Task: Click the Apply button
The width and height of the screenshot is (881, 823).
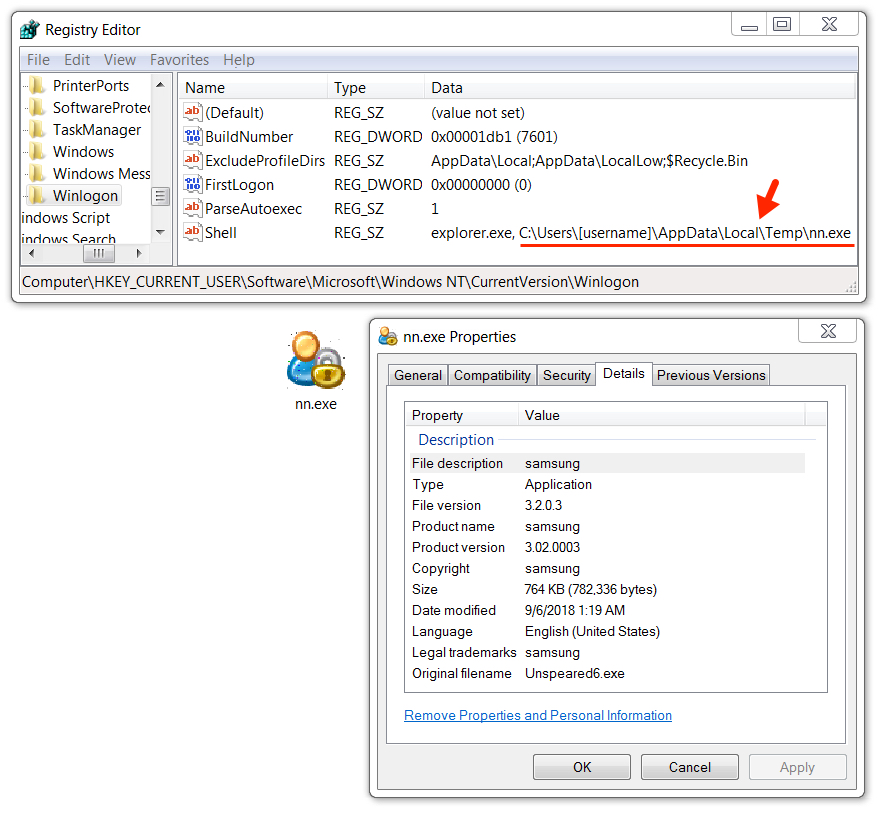Action: coord(797,767)
